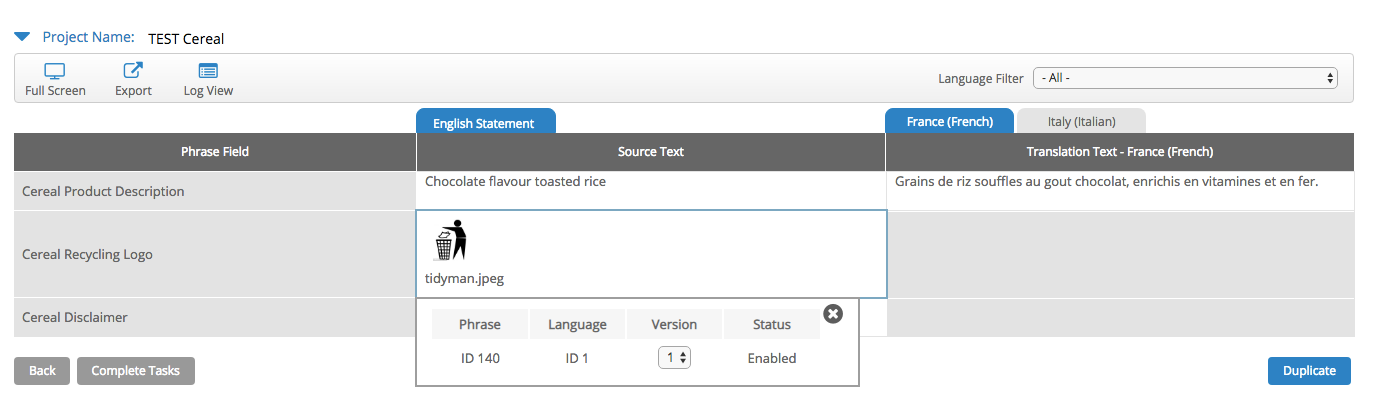Click the empty translation cell for Recycling Logo
1380x405 pixels.
tap(1120, 254)
